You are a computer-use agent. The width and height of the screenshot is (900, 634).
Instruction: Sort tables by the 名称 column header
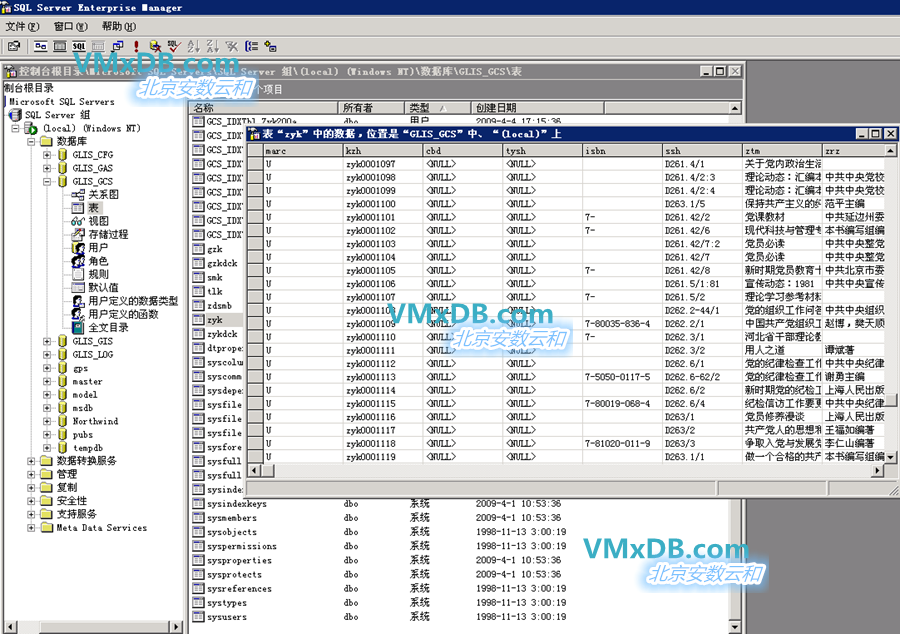[x=264, y=108]
